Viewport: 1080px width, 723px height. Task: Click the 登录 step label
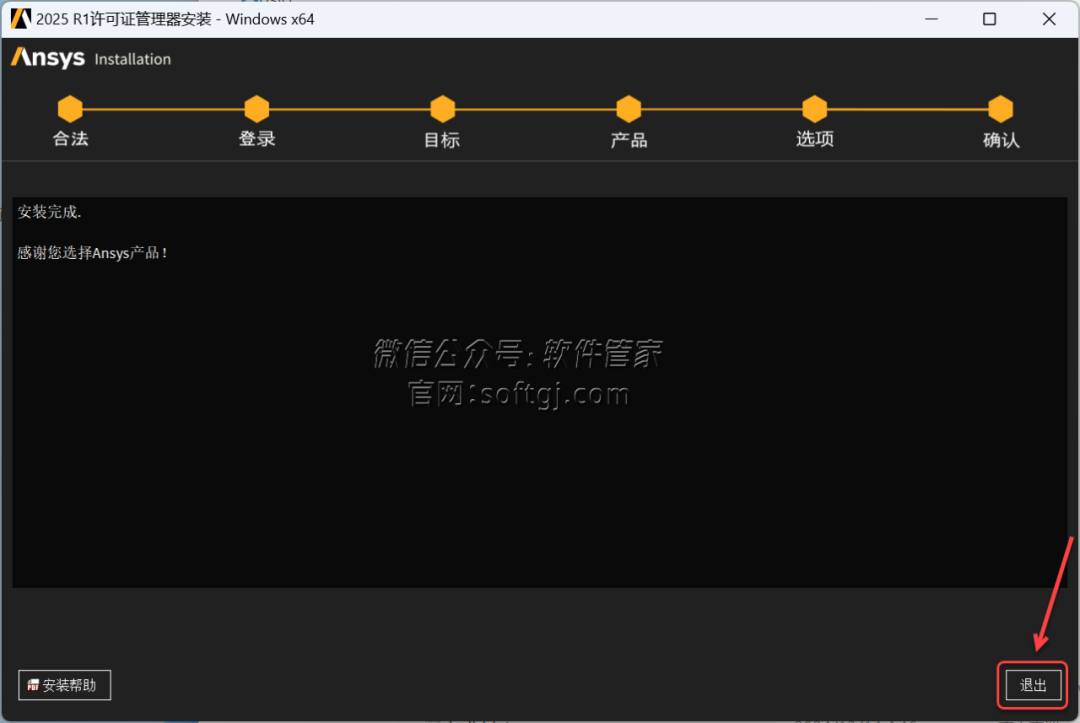point(257,139)
